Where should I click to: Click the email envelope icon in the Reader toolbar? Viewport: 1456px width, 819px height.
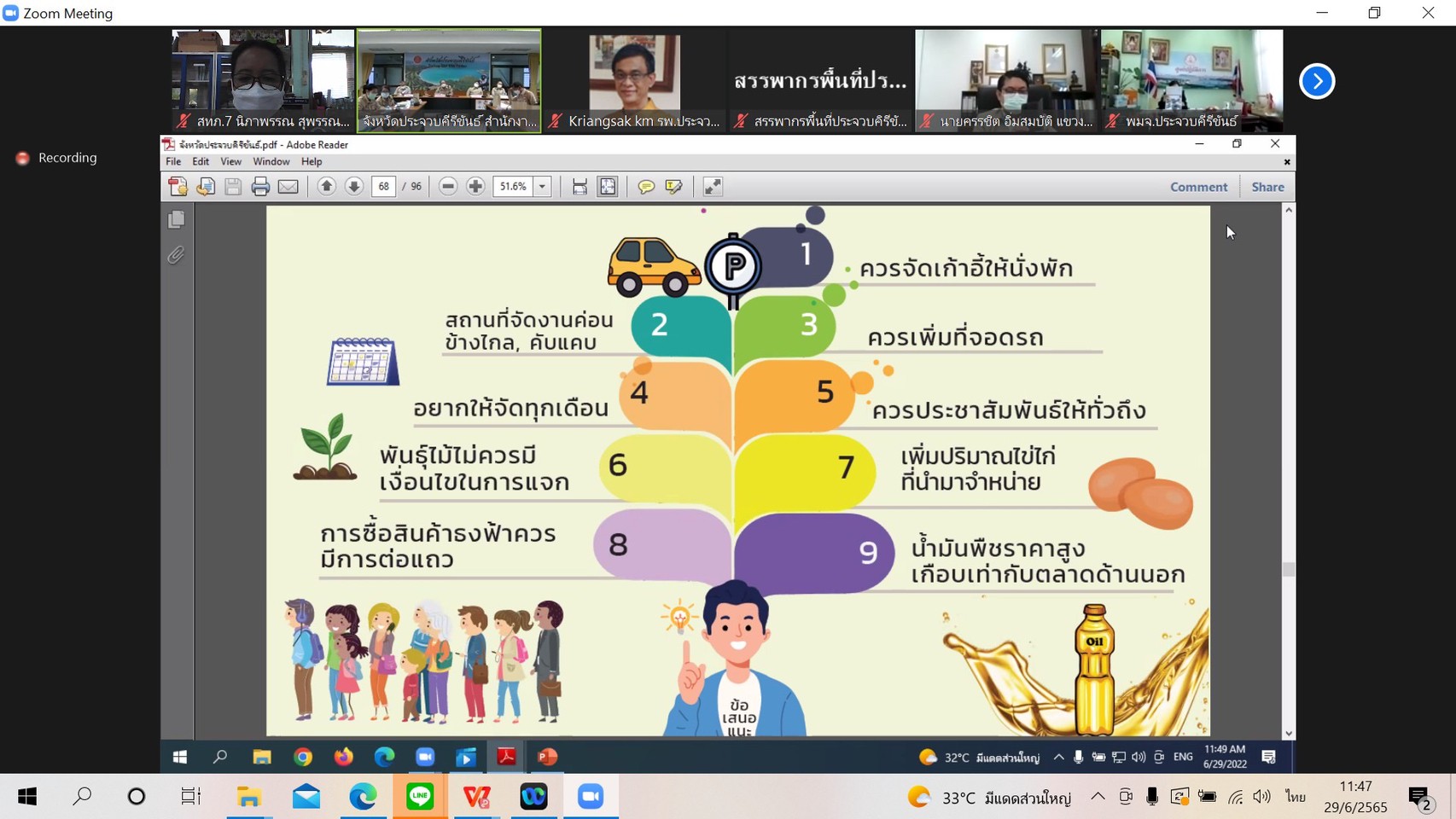point(288,187)
